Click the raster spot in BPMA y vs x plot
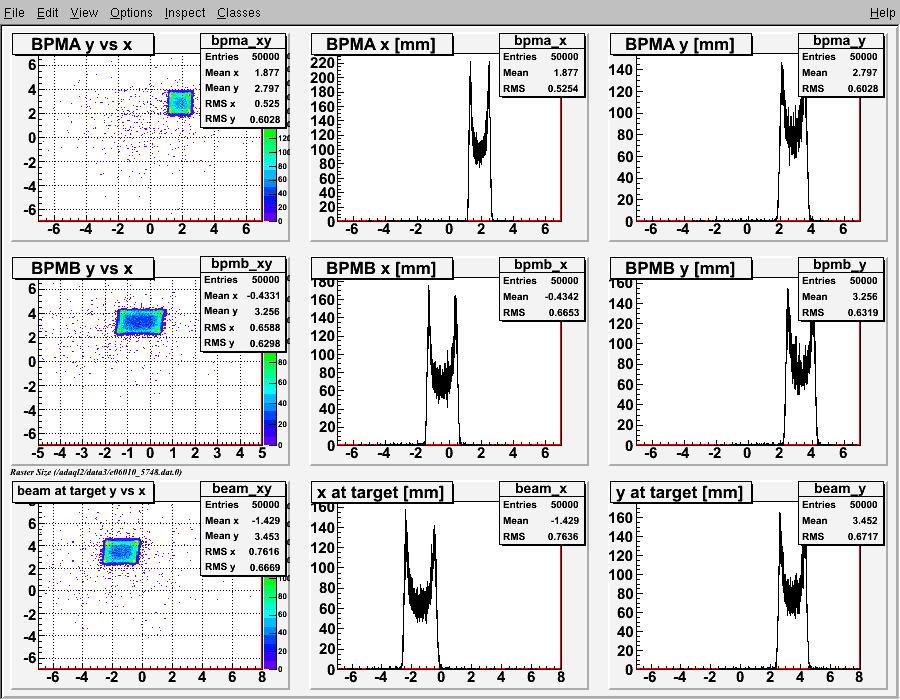The height and width of the screenshot is (700, 900). 181,103
